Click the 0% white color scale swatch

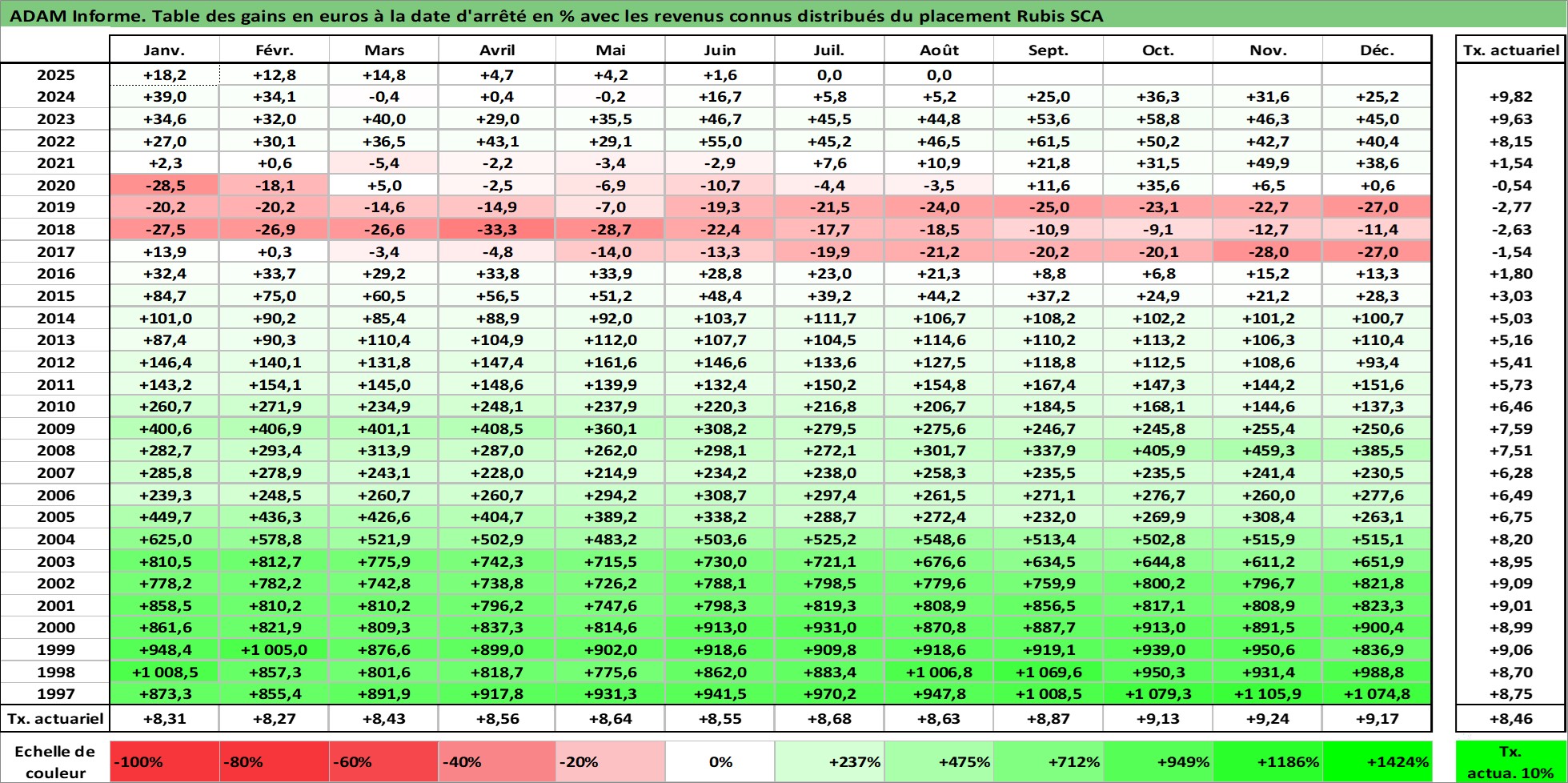[720, 762]
